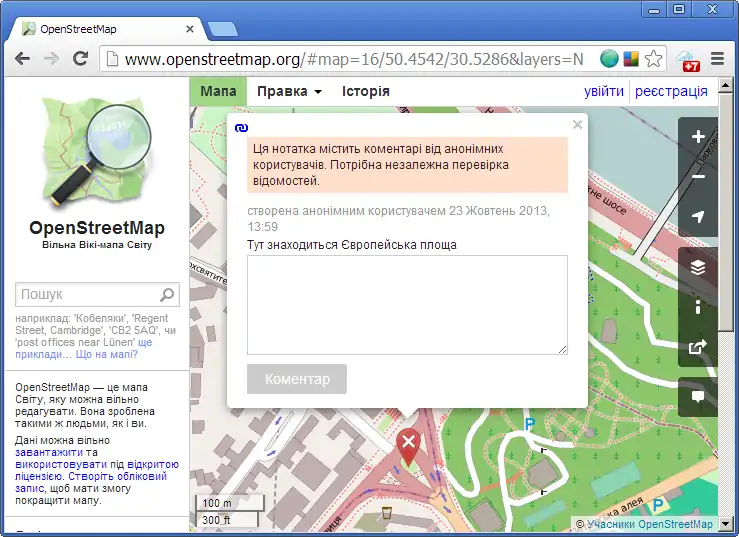Click the увійти login link

point(604,91)
